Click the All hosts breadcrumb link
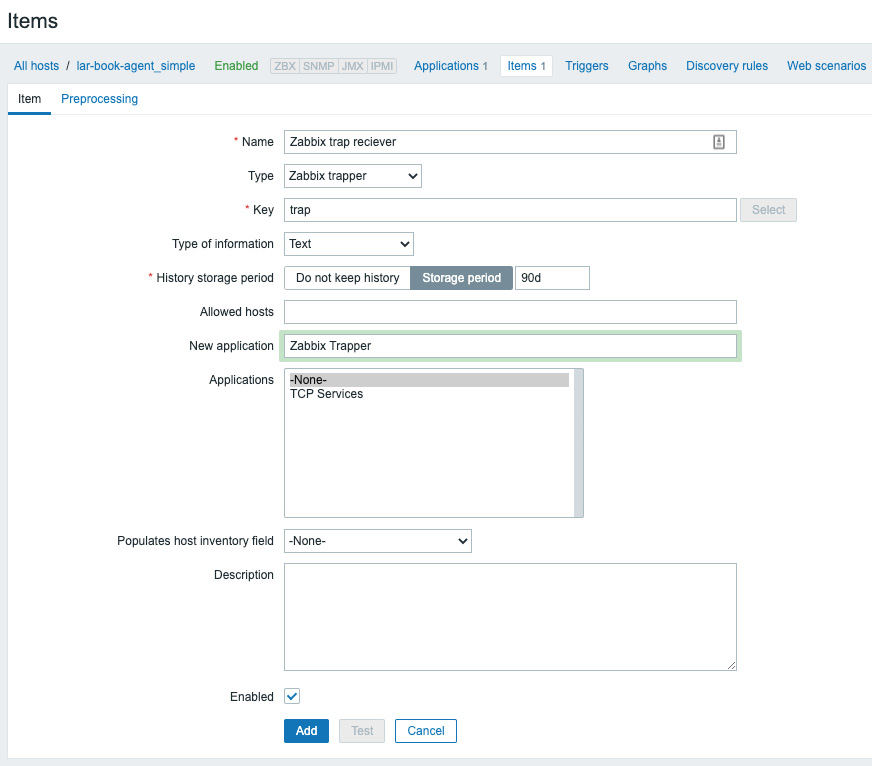Screen dimensions: 872x766 pyautogui.click(x=36, y=66)
